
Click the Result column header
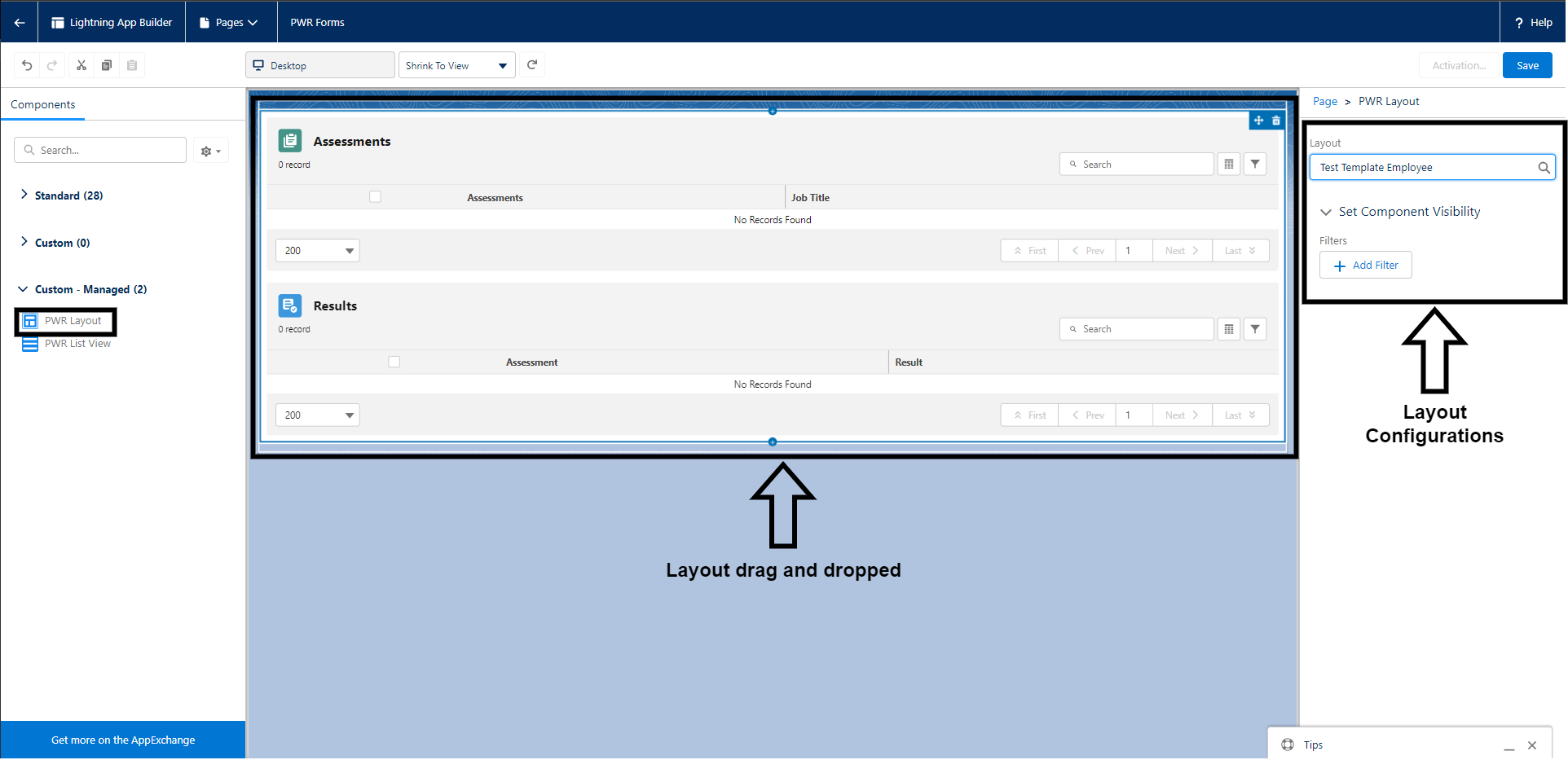pos(909,362)
